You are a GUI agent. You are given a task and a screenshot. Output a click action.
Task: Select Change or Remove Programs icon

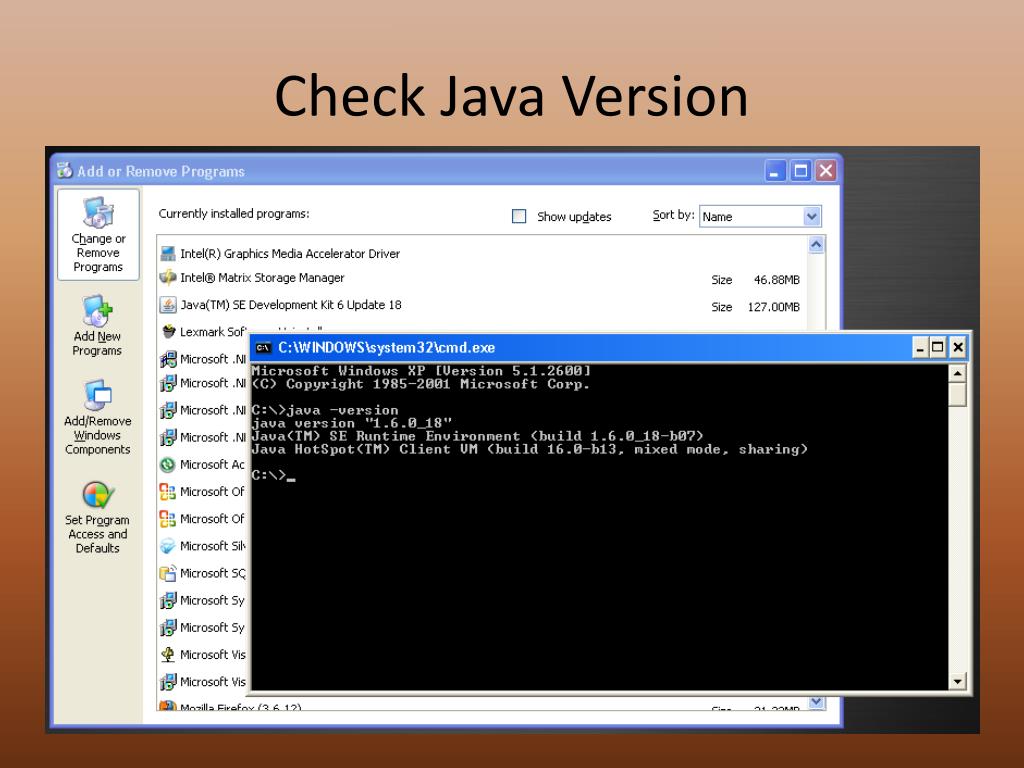point(98,214)
